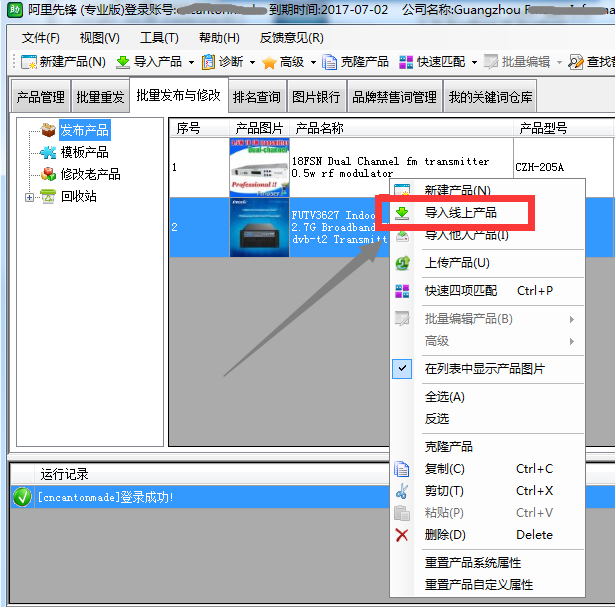Open the 导入产品 dropdown arrow
Image resolution: width=615 pixels, height=607 pixels.
(x=191, y=62)
